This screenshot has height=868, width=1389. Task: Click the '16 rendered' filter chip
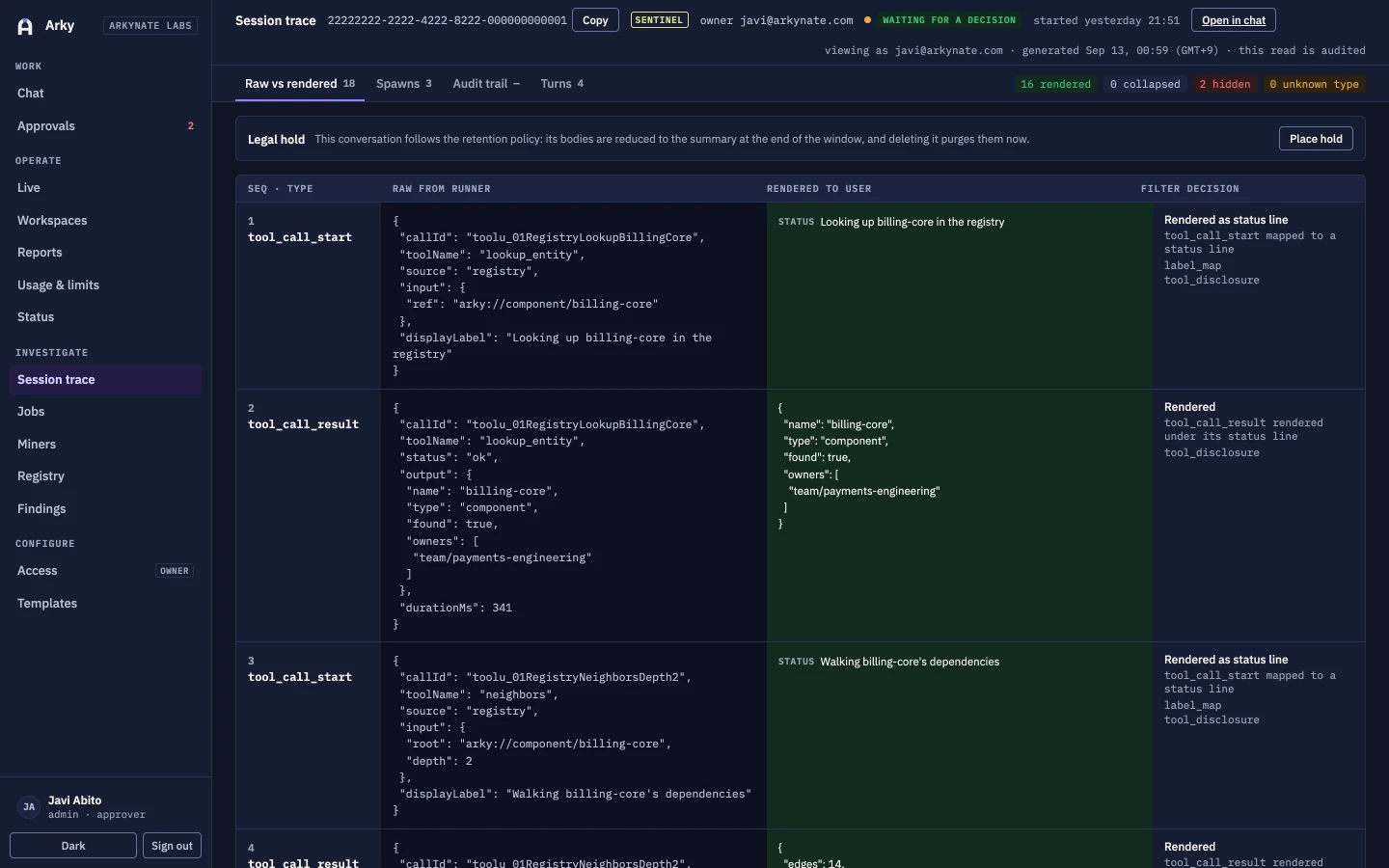pyautogui.click(x=1055, y=85)
